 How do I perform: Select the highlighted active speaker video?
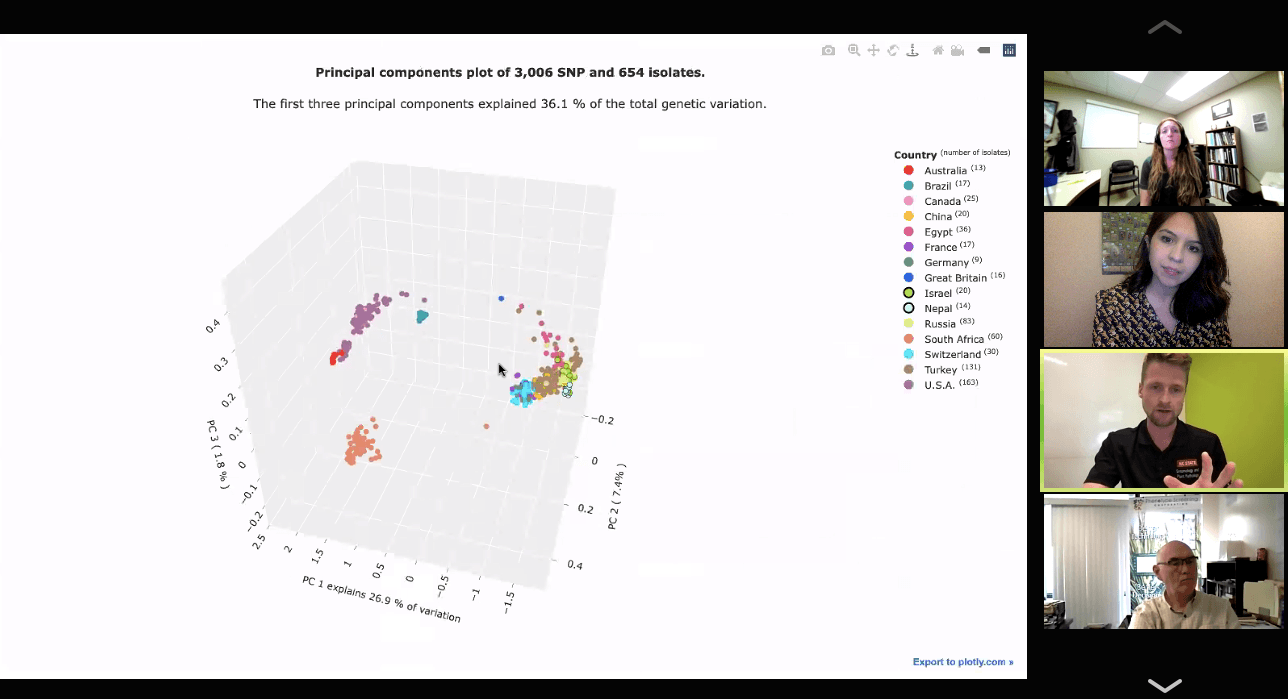(x=1164, y=420)
